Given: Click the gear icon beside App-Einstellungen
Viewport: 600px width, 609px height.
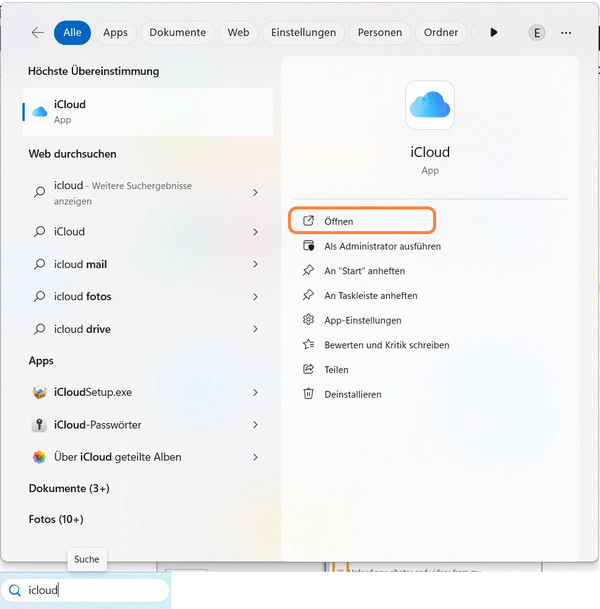Looking at the screenshot, I should pos(308,320).
